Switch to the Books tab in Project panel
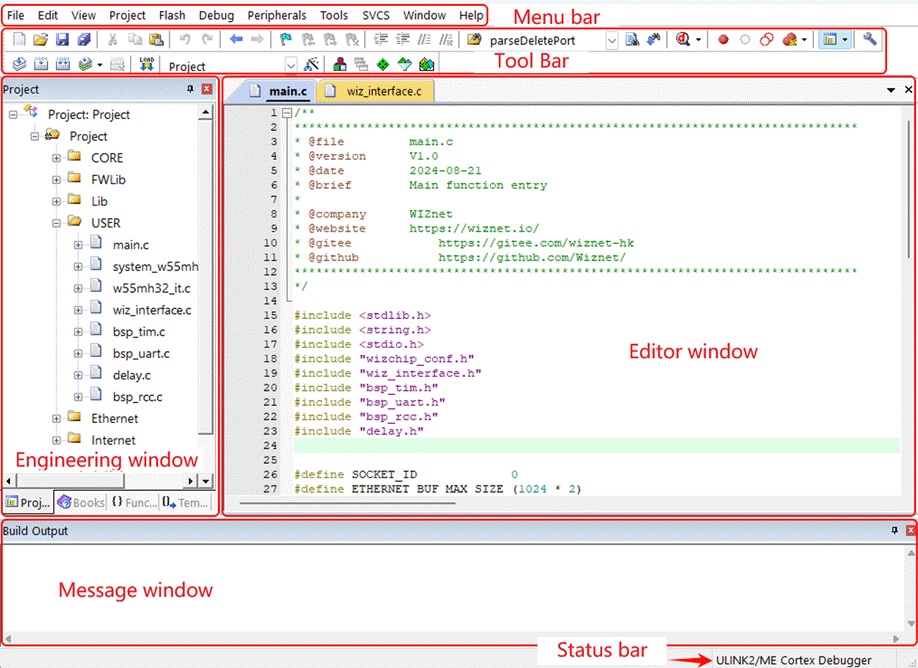The width and height of the screenshot is (918, 668). (x=81, y=502)
